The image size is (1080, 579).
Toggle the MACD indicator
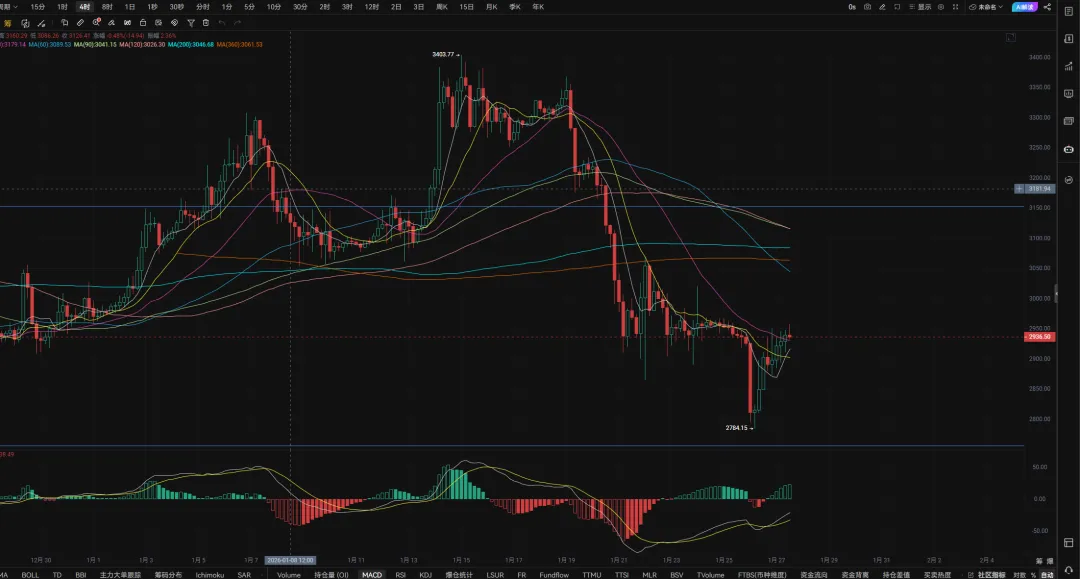[372, 575]
